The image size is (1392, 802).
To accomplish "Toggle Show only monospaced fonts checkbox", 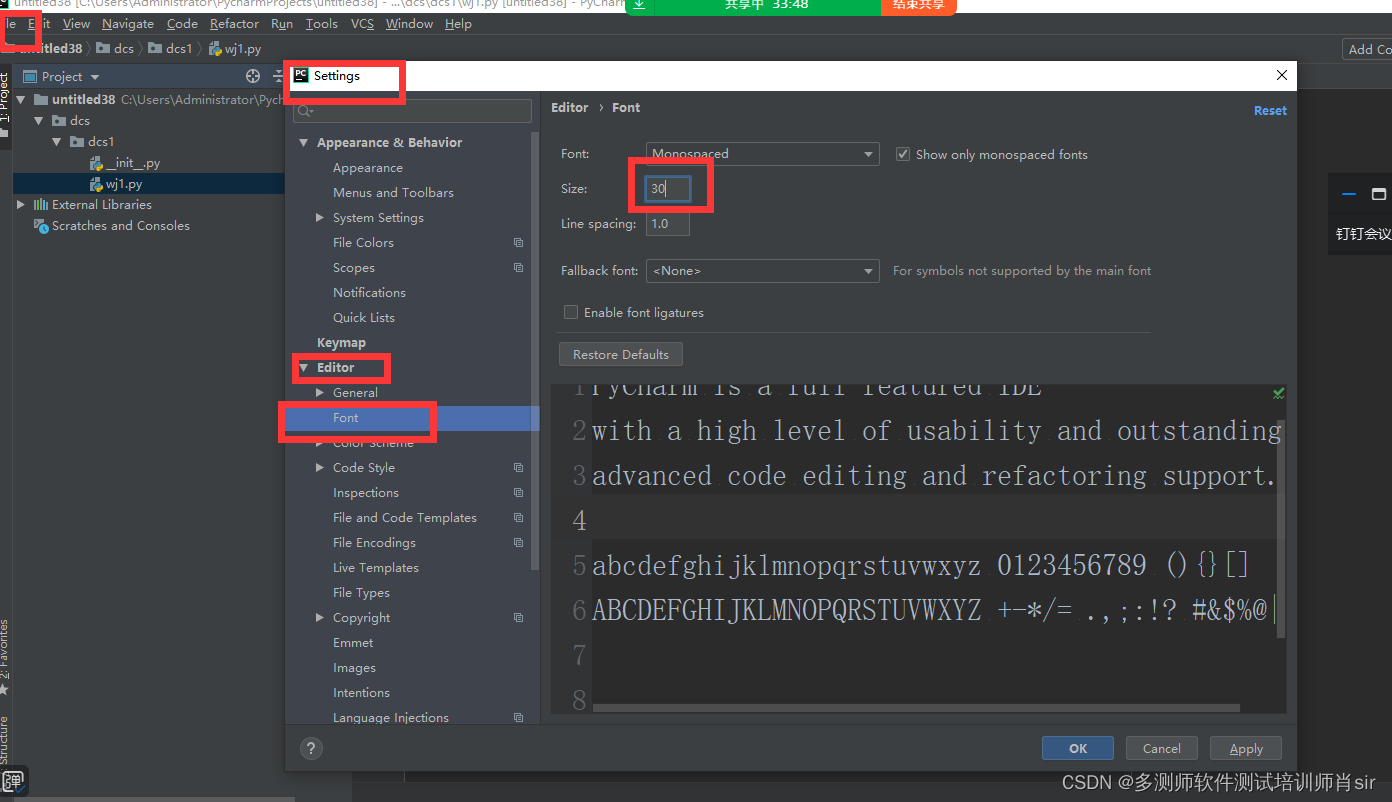I will (903, 154).
